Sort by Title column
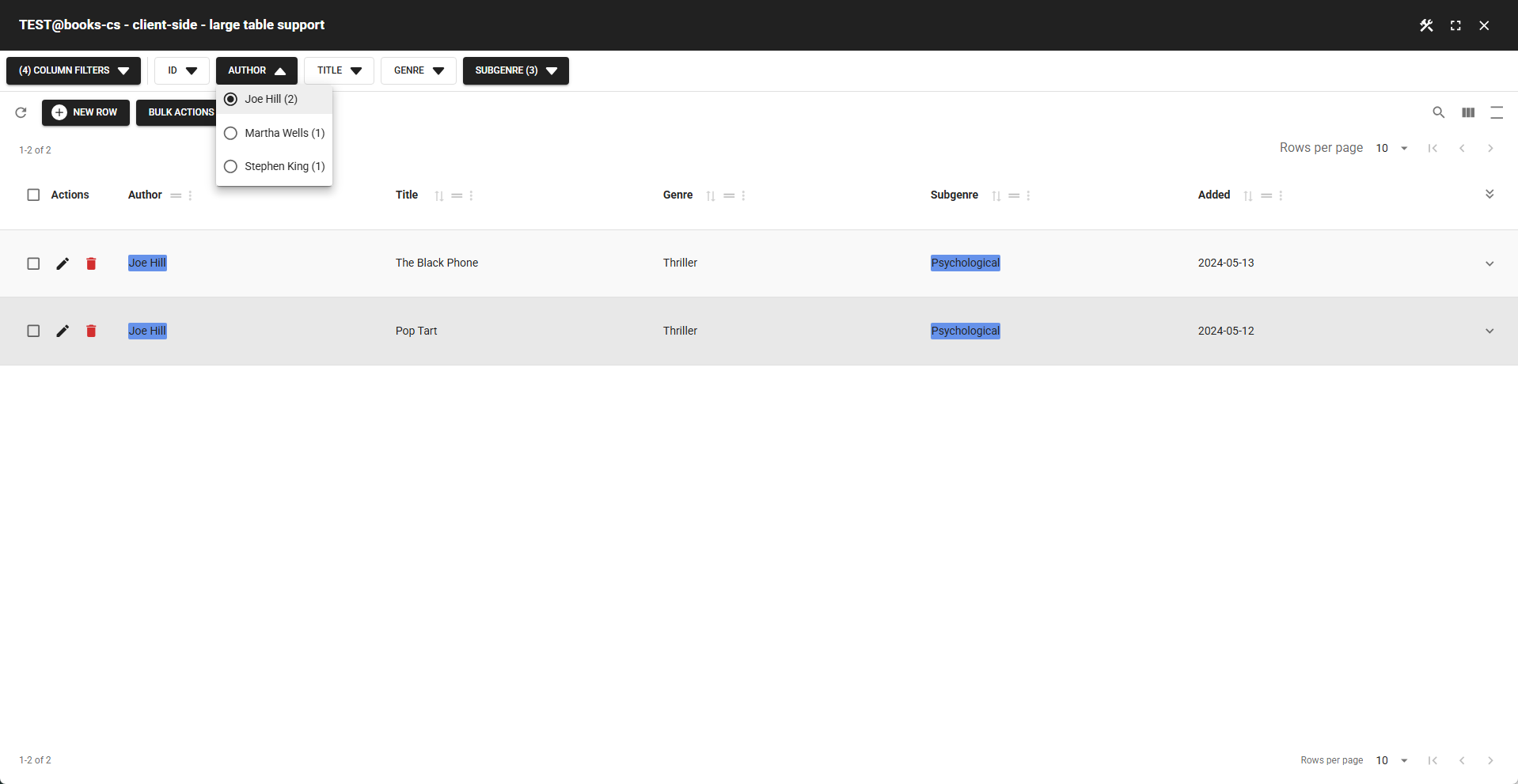Screen dimensions: 1518x784 tap(439, 195)
